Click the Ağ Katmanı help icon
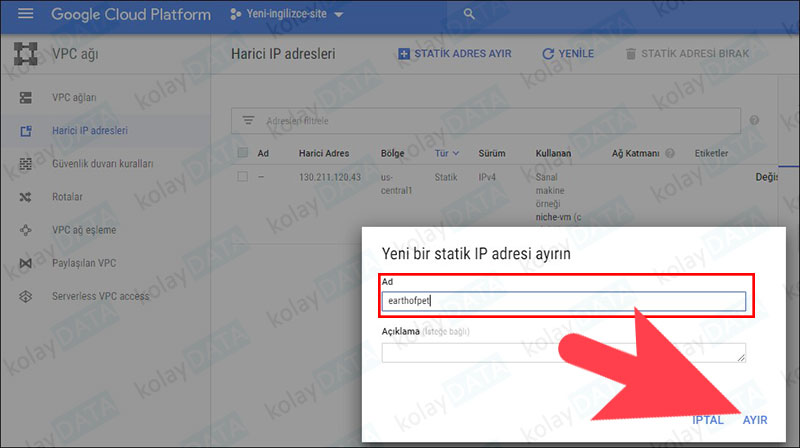The image size is (800, 448). pyautogui.click(x=670, y=153)
